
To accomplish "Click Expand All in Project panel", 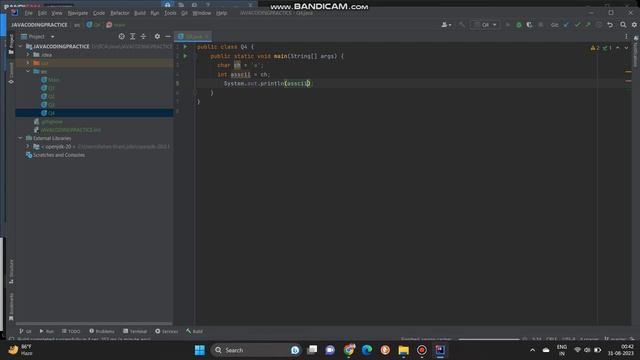I will [x=133, y=36].
